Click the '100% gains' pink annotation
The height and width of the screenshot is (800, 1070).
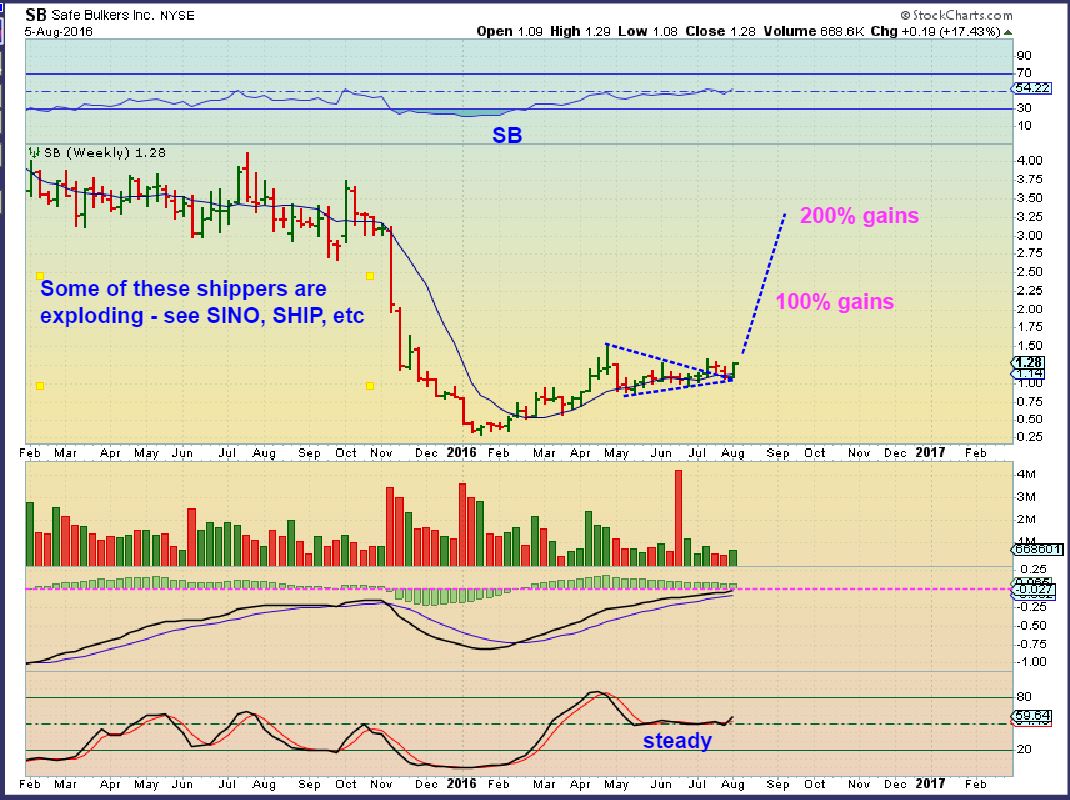point(835,302)
